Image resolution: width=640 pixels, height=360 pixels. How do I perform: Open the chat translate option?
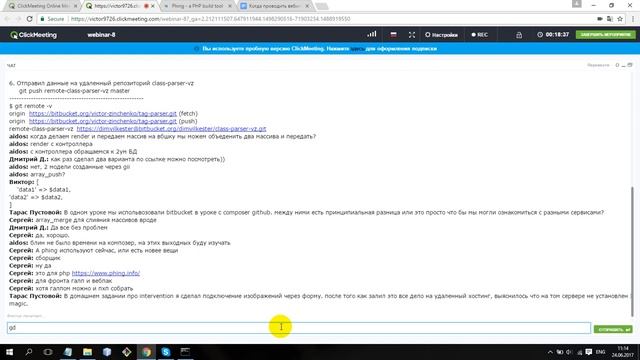[x=598, y=65]
